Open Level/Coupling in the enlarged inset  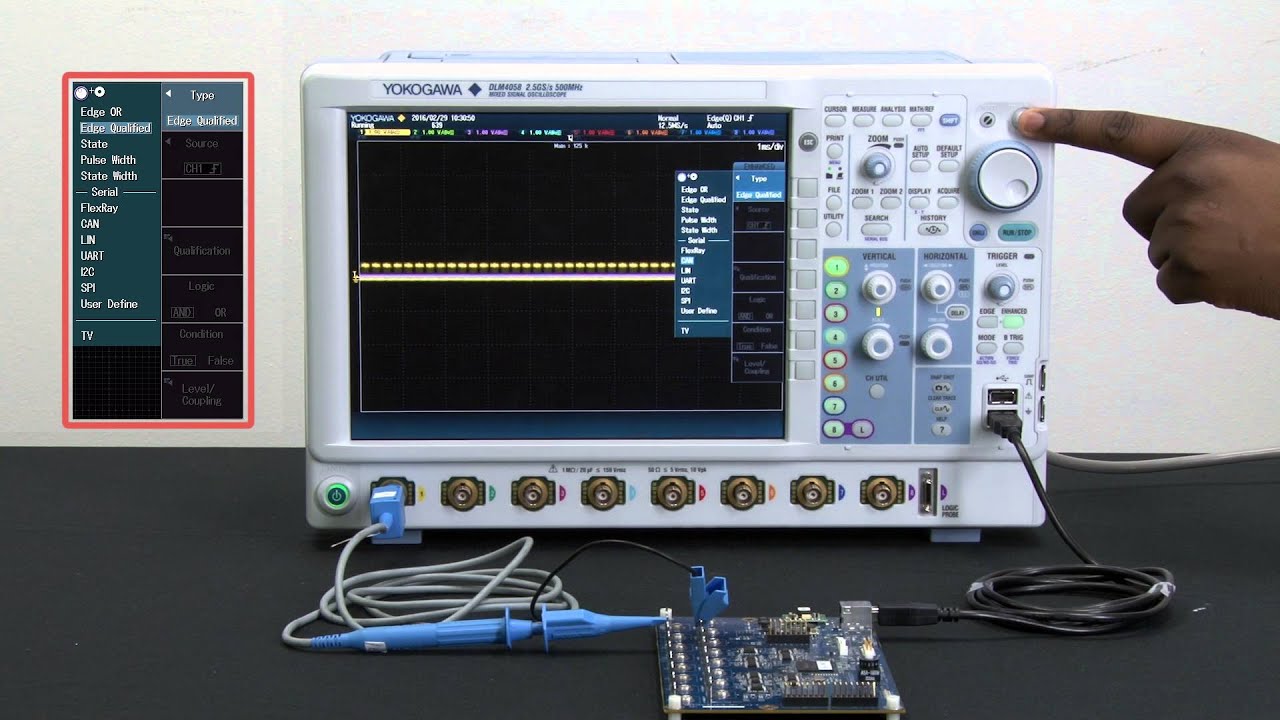point(202,394)
